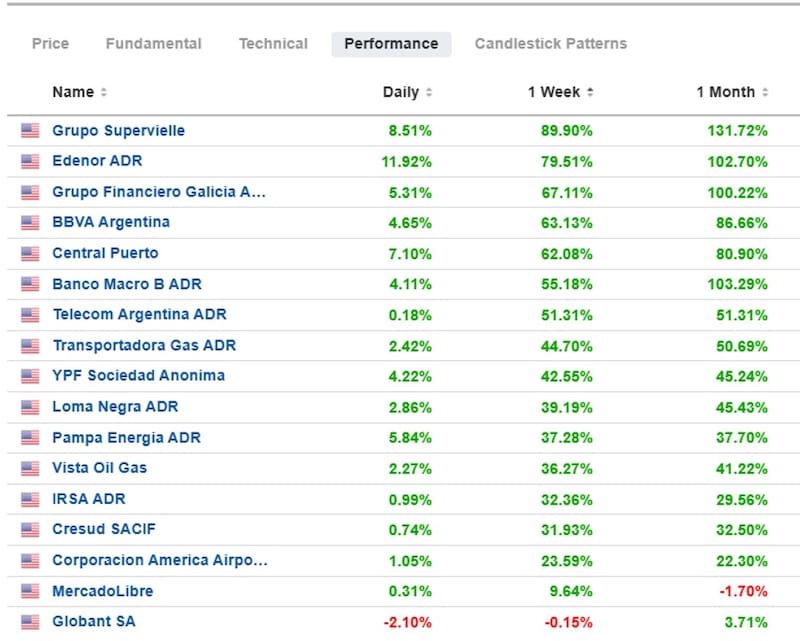Click the flag icon beside BBVA Argentina
This screenshot has width=800, height=641.
30,222
